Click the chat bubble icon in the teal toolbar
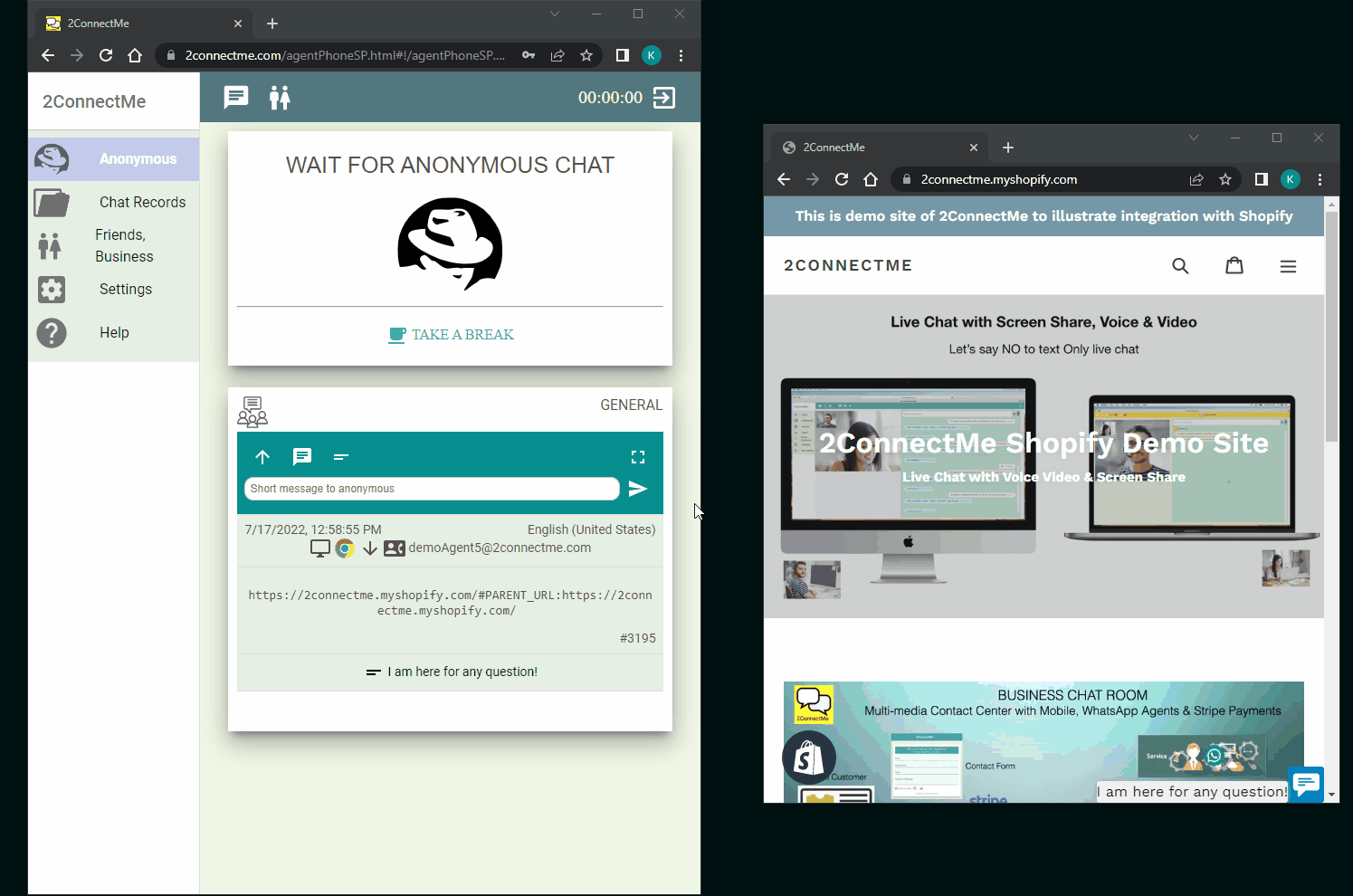This screenshot has width=1353, height=896. pos(302,457)
